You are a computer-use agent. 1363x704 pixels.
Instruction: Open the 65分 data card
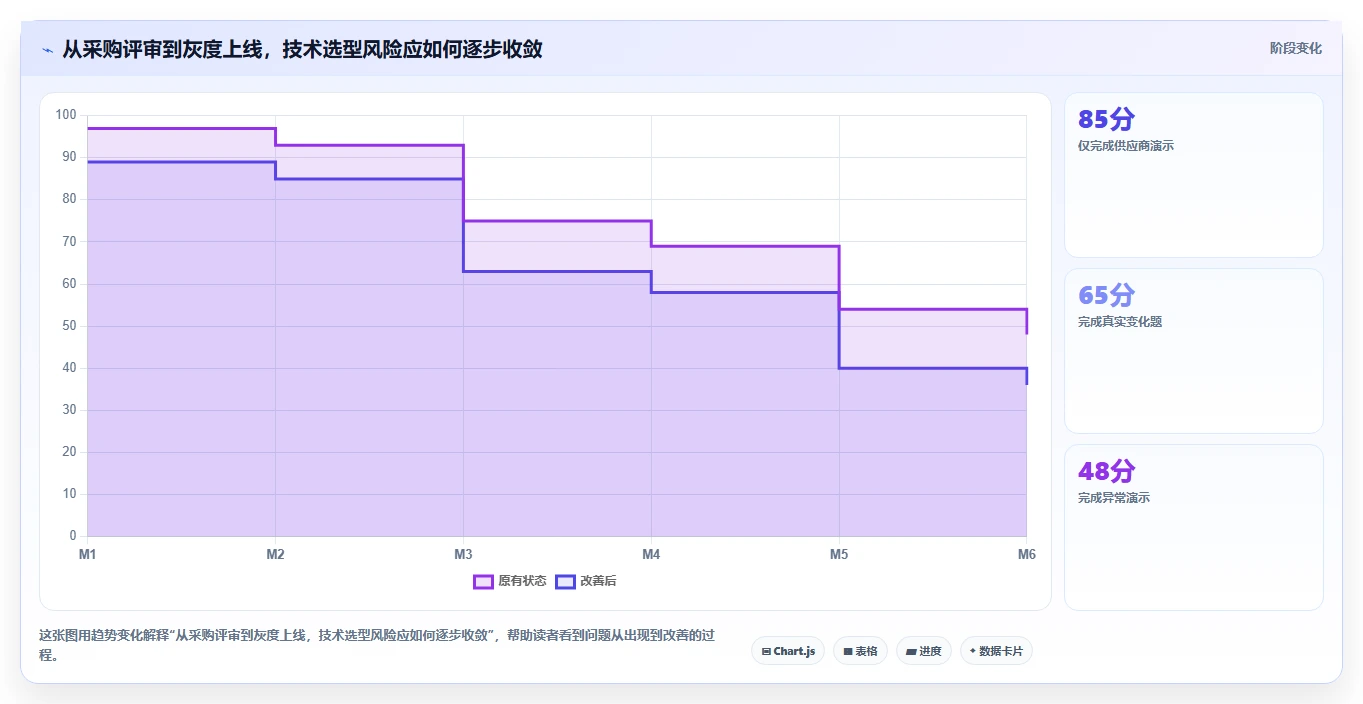(1194, 351)
